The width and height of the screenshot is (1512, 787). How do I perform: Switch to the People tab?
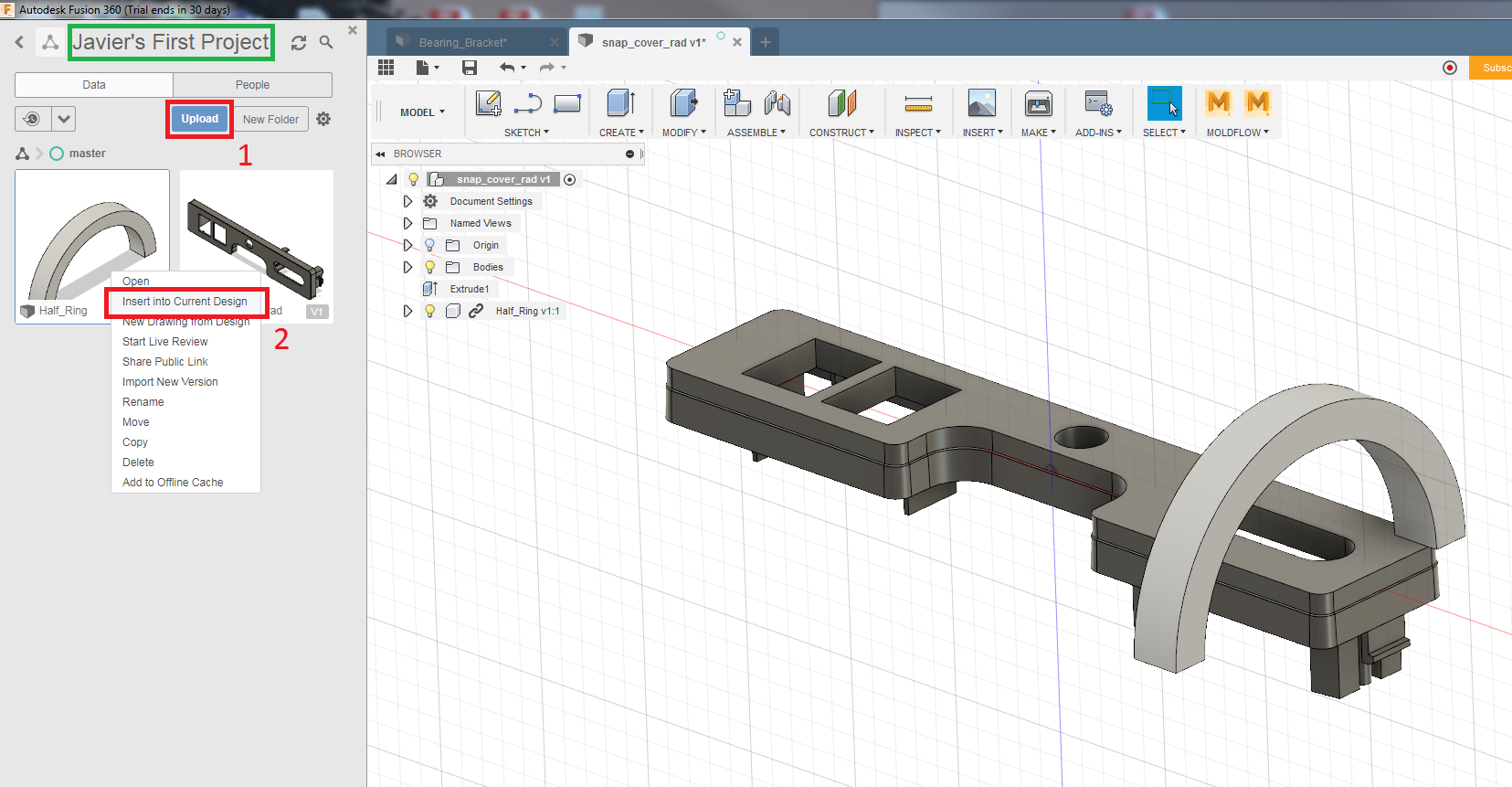point(252,85)
